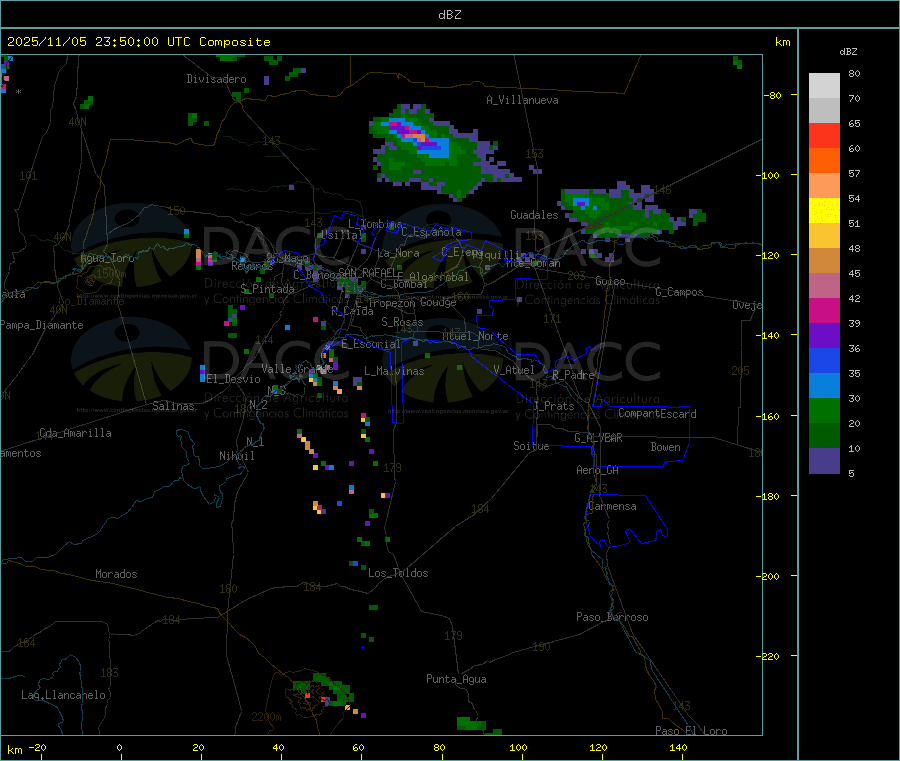
Task: Click the S_Rosas map label
Action: pos(402,322)
